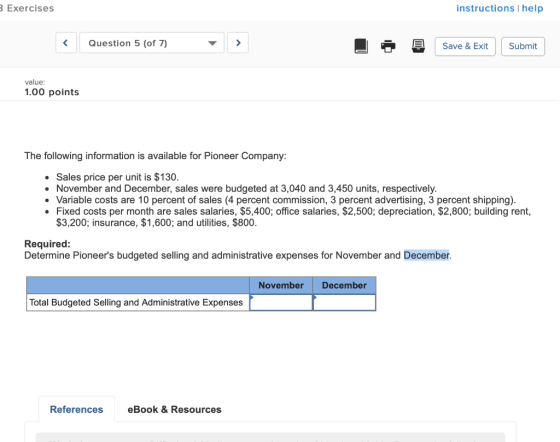Click the Required heading text

48,244
